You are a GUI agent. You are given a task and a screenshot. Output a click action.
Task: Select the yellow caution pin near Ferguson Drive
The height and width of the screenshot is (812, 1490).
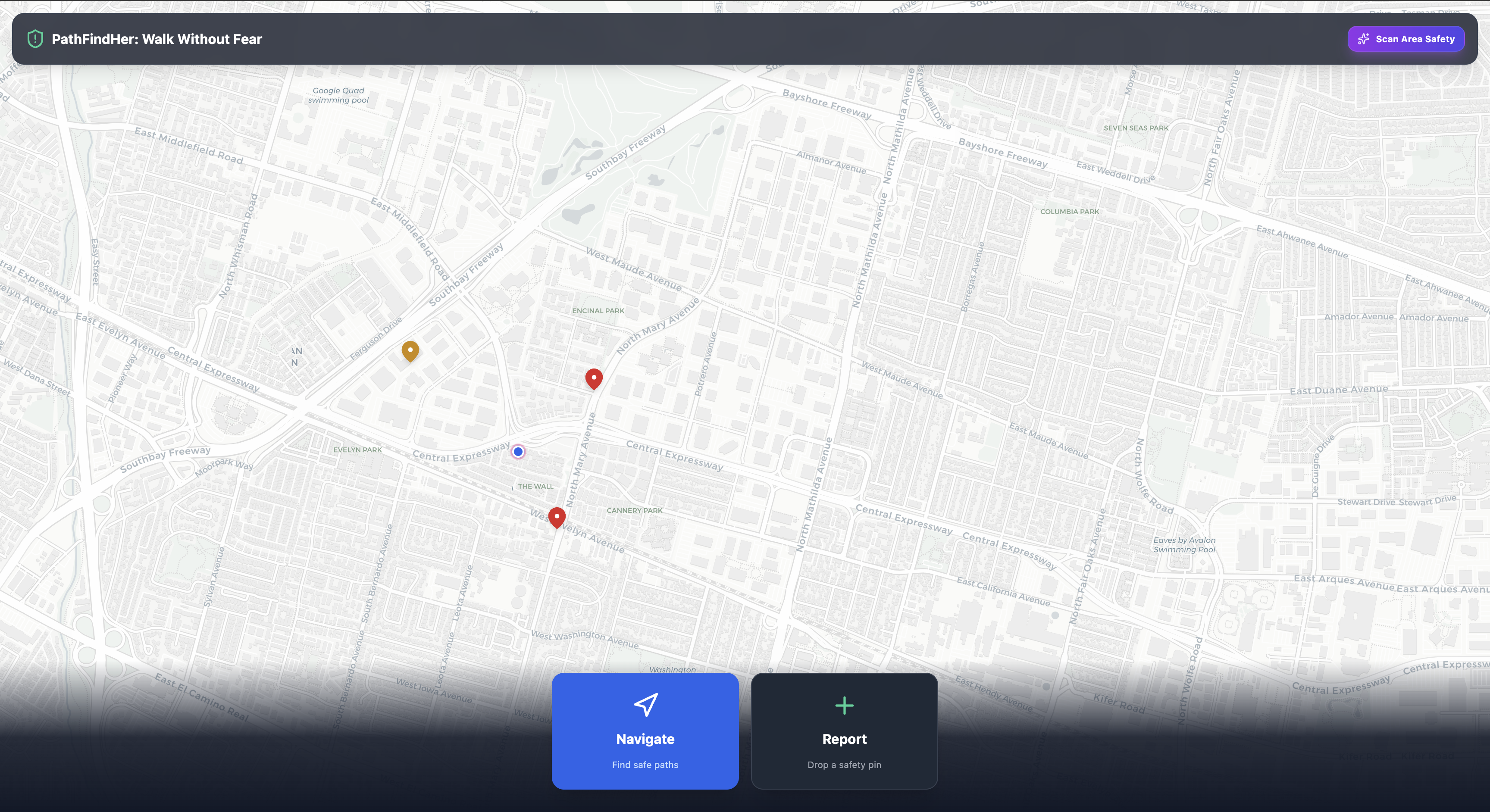click(x=410, y=350)
